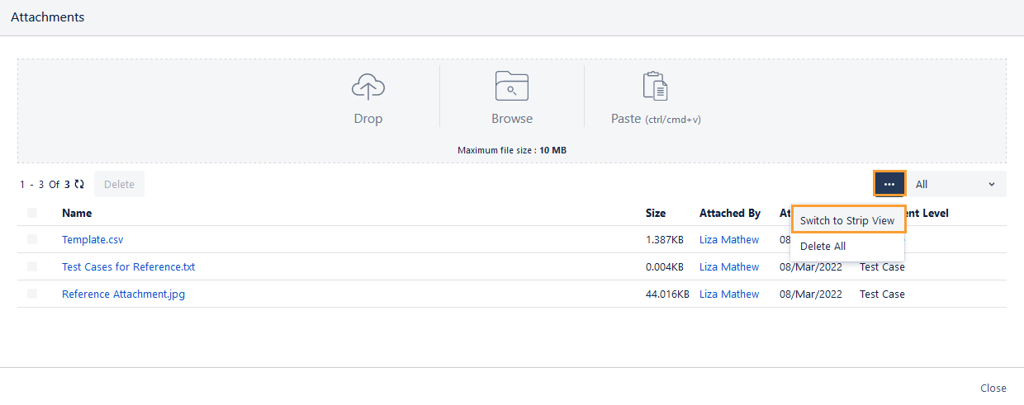Screen dimensions: 1024x405
Task: Close the Attachments dialog
Action: pos(992,388)
